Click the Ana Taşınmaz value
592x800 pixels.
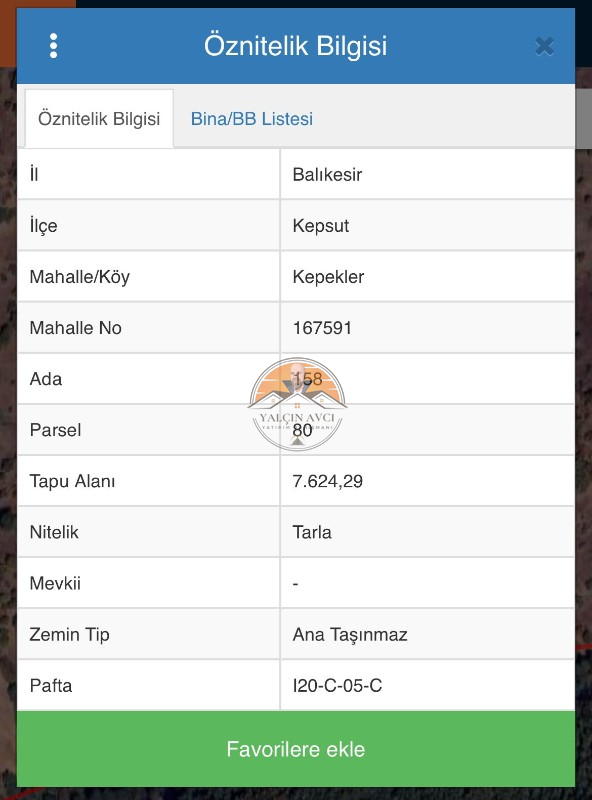[350, 635]
